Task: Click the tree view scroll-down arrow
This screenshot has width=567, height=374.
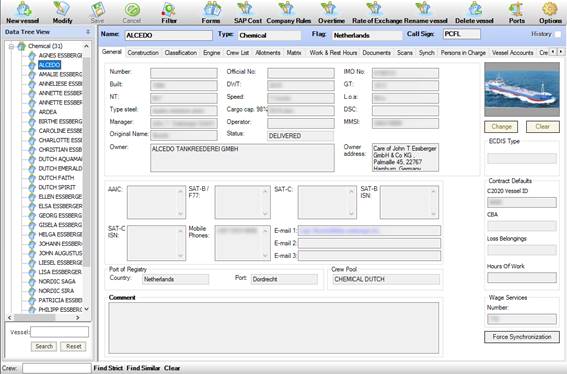Action: tap(86, 310)
